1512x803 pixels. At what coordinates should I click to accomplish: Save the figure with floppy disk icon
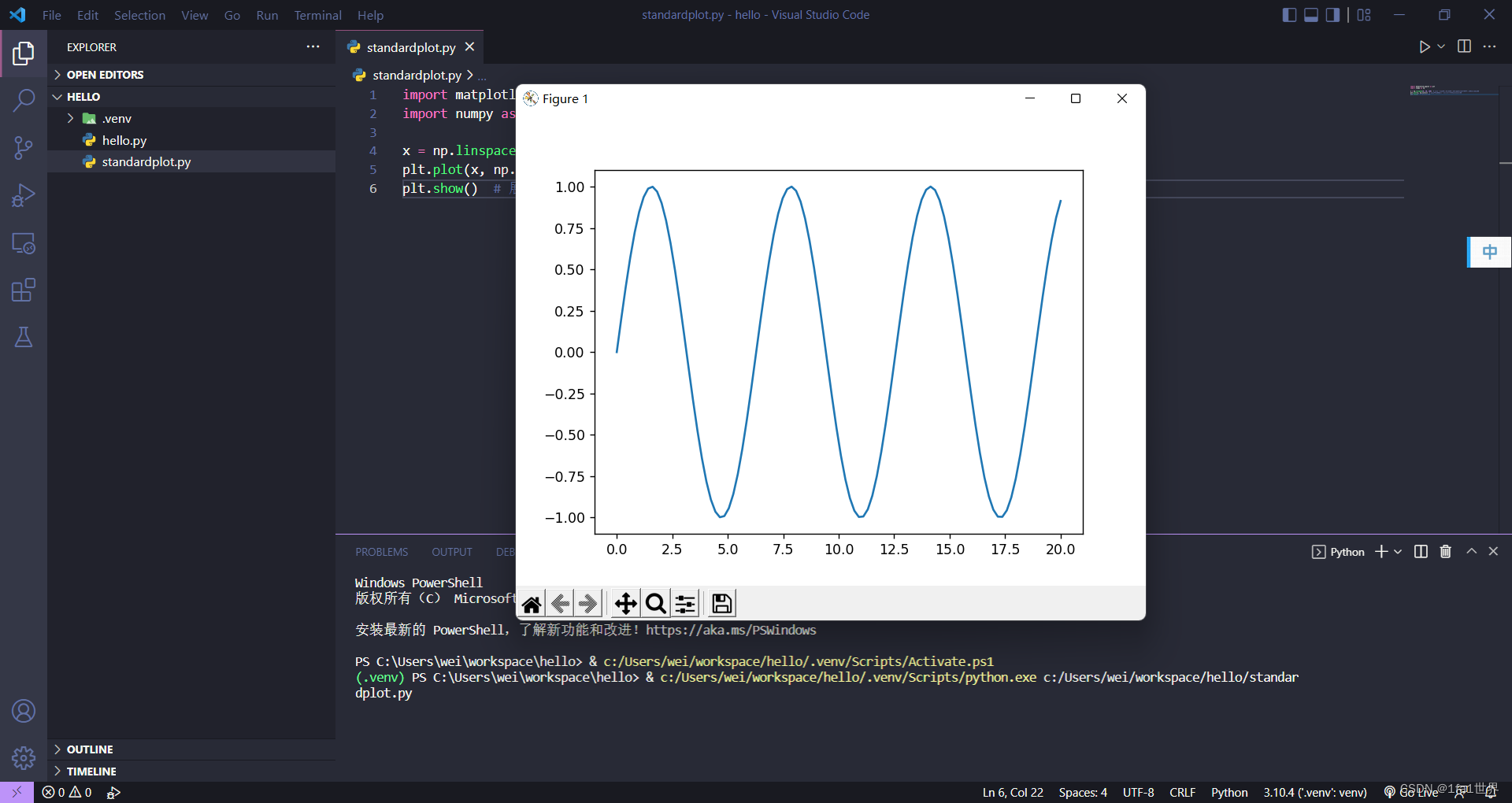(x=722, y=604)
